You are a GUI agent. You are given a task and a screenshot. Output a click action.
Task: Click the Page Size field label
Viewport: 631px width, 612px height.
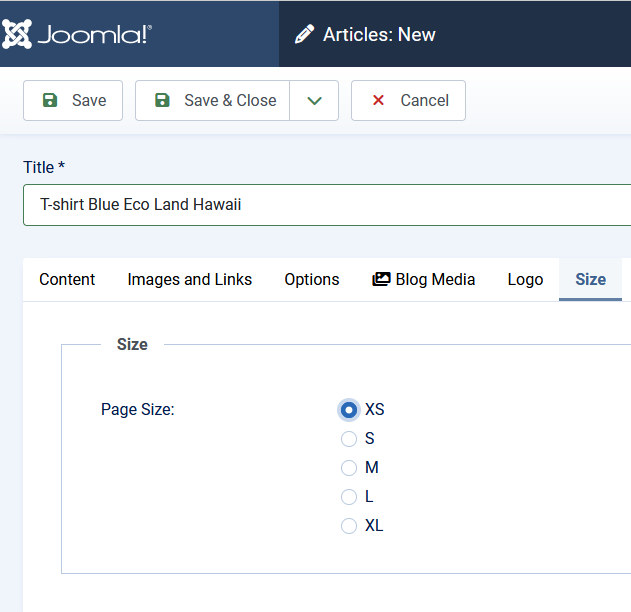(x=137, y=409)
